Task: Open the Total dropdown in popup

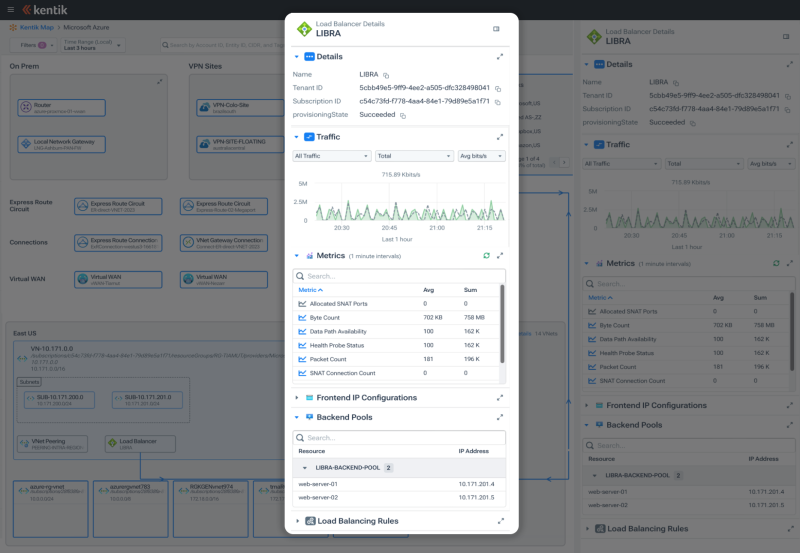Action: click(x=414, y=156)
